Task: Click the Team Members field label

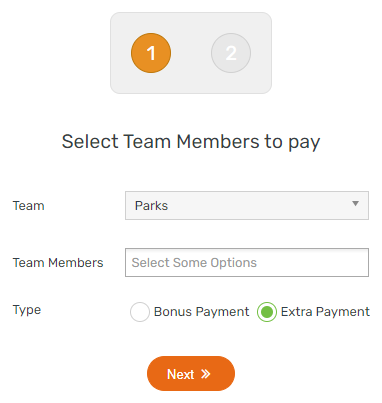Action: pos(58,263)
